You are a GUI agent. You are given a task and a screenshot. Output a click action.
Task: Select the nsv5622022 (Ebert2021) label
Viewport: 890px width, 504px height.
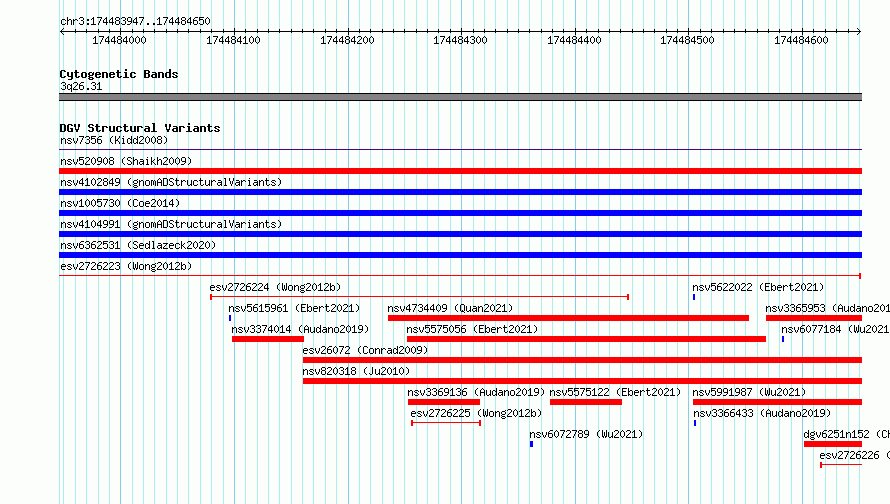(x=758, y=287)
